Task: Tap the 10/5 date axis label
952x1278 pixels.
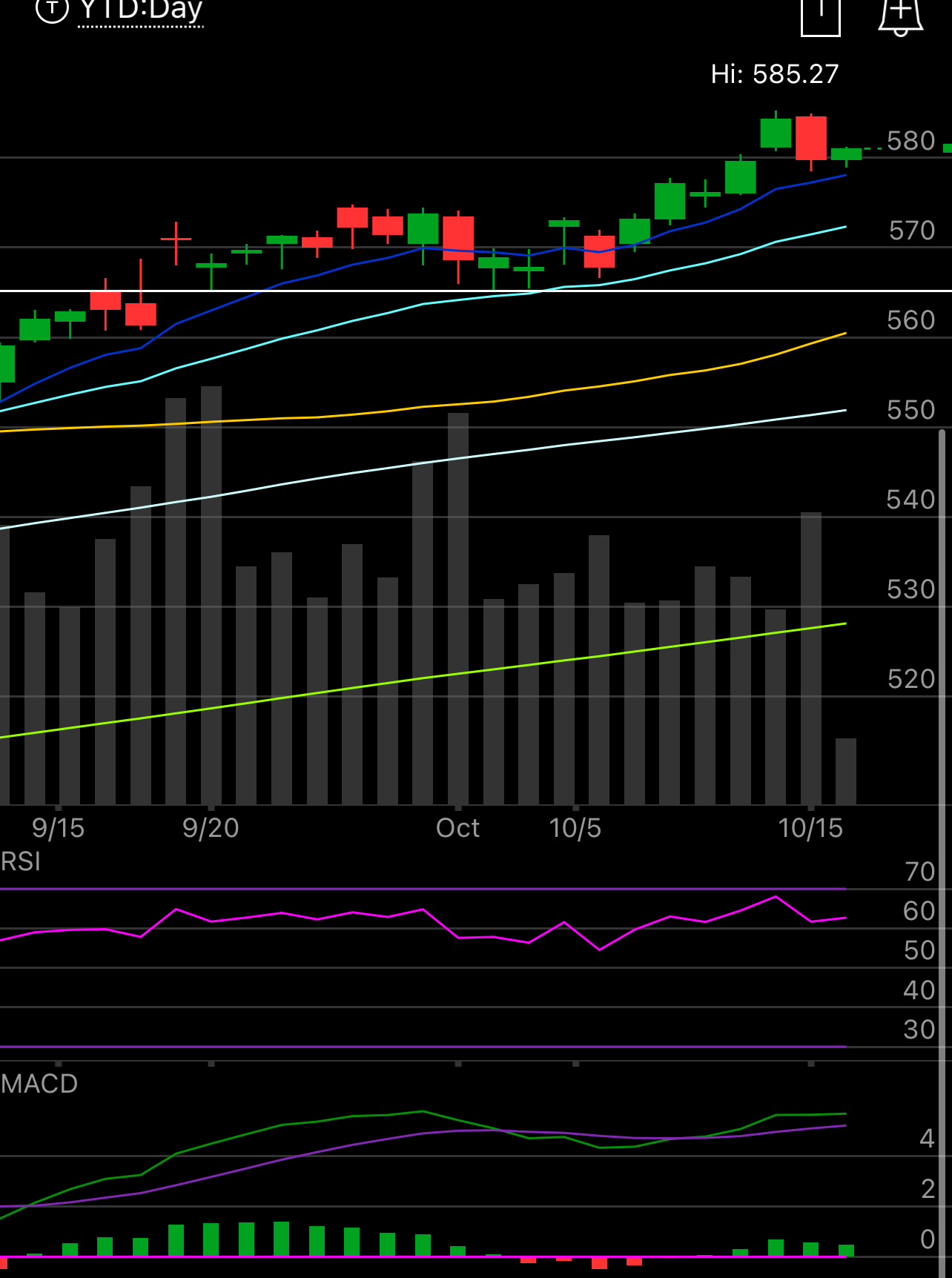Action: [575, 828]
